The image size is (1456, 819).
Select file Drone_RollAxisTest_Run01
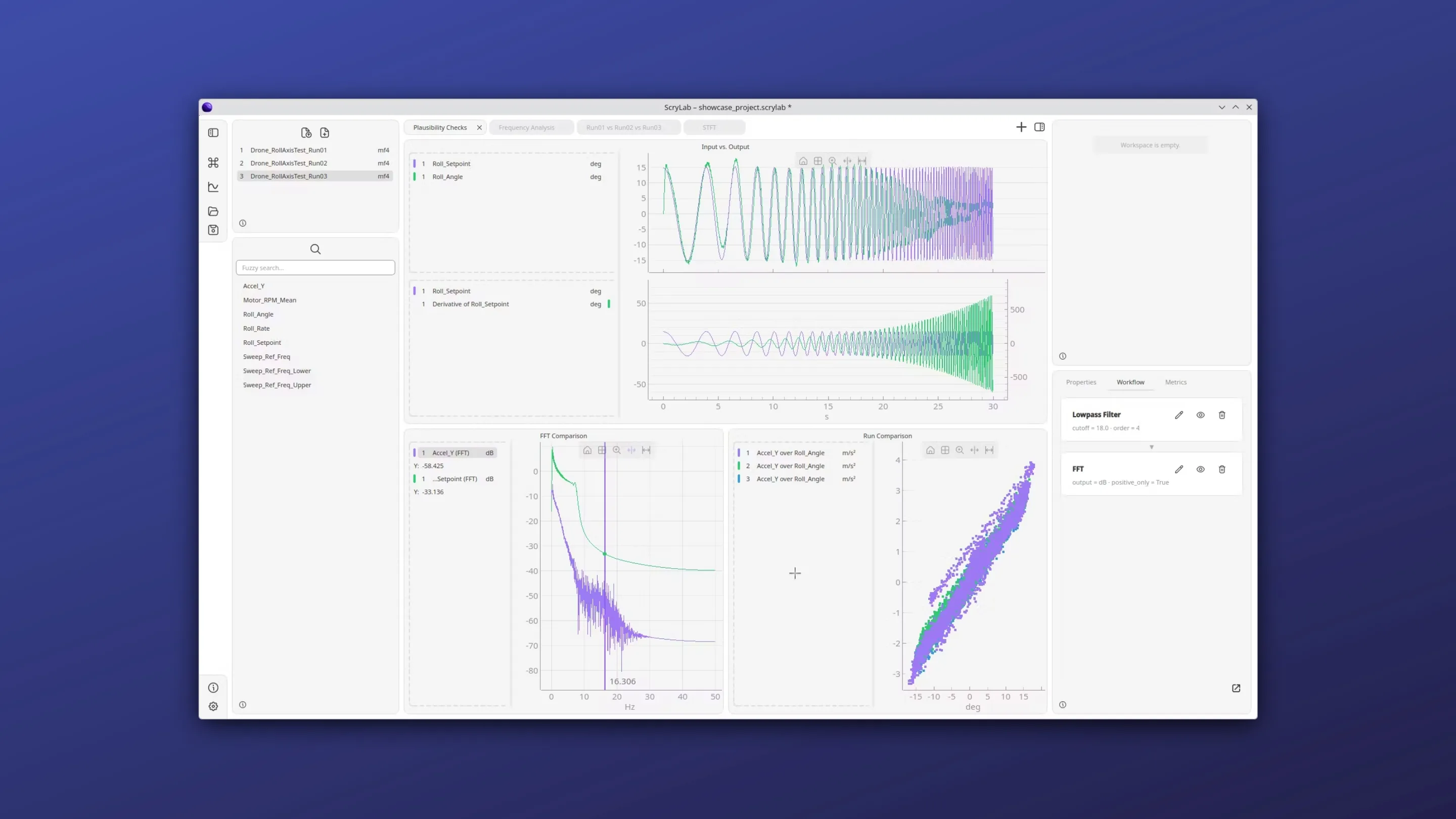point(315,150)
